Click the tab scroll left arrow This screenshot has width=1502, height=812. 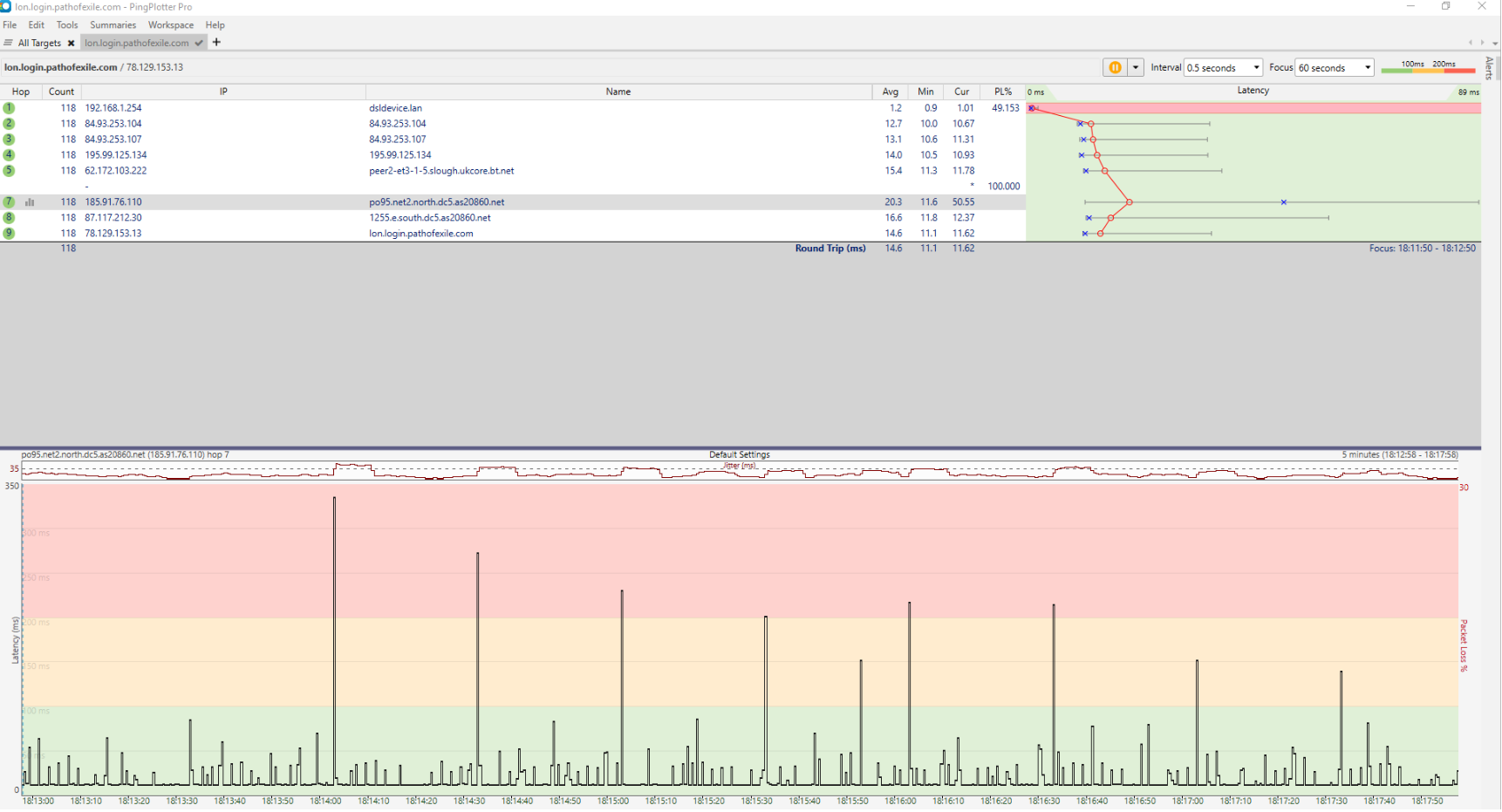(1471, 43)
